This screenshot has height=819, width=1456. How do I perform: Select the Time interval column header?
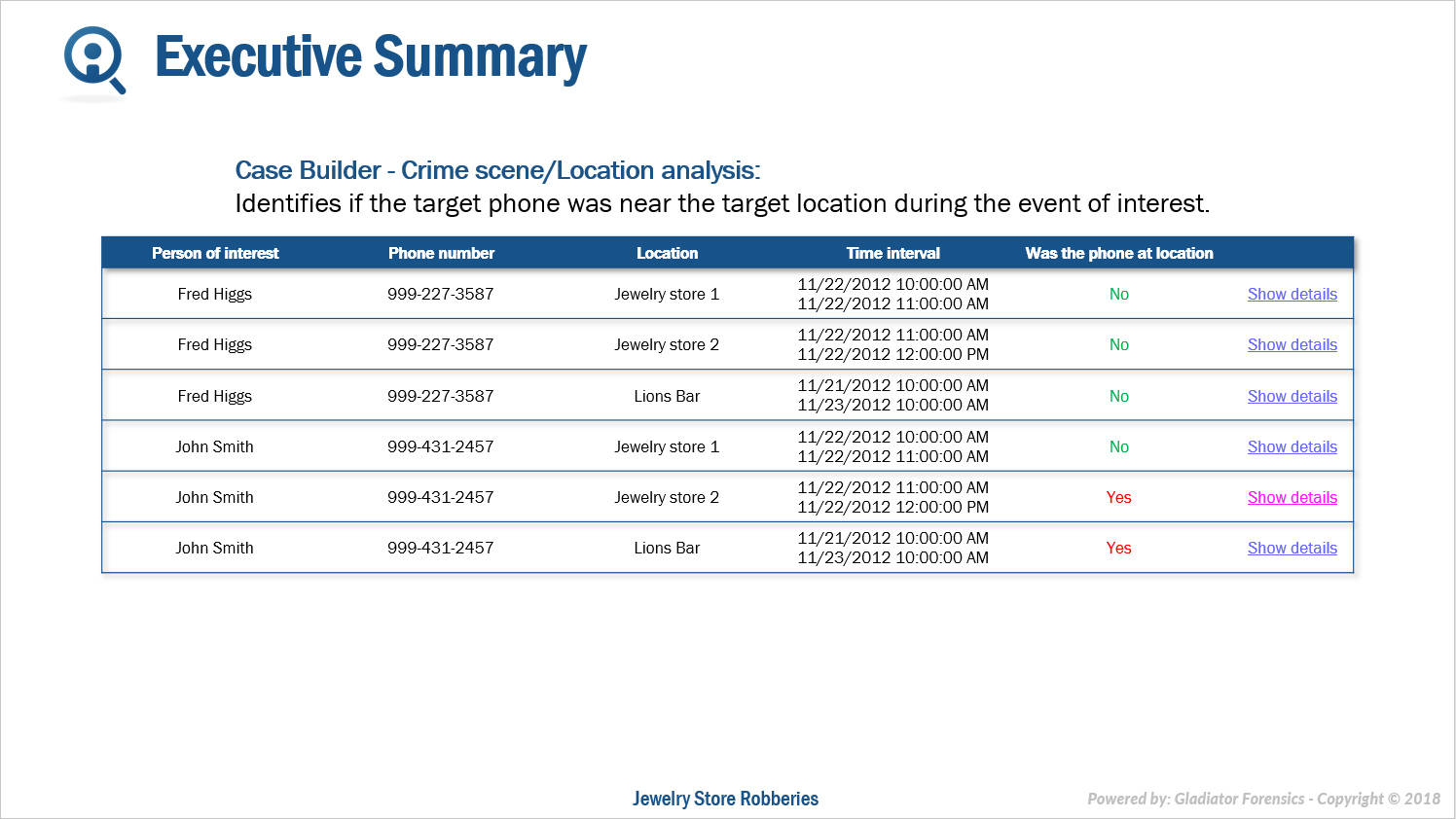892,253
